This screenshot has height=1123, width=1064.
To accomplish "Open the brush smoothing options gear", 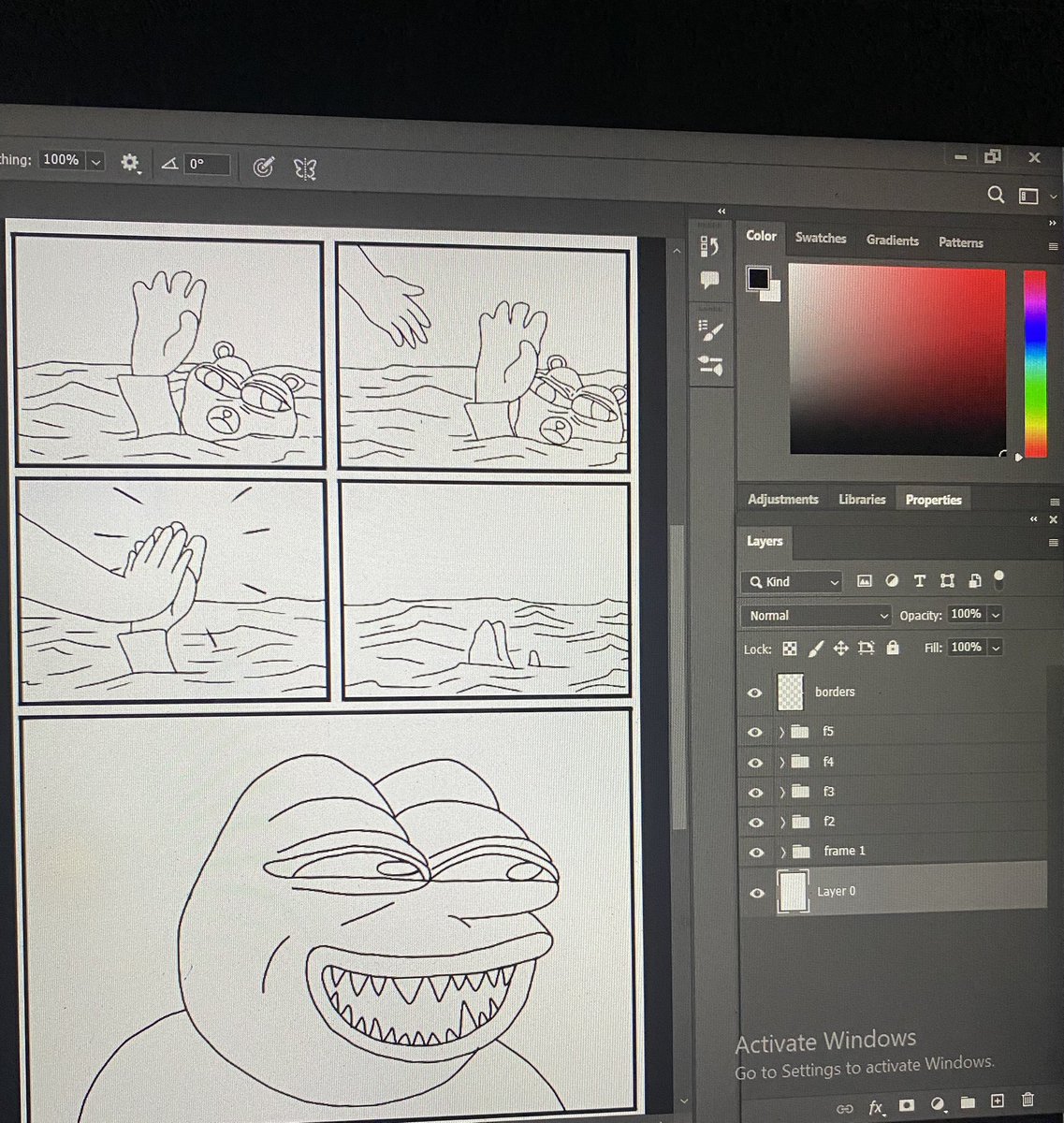I will pos(130,162).
